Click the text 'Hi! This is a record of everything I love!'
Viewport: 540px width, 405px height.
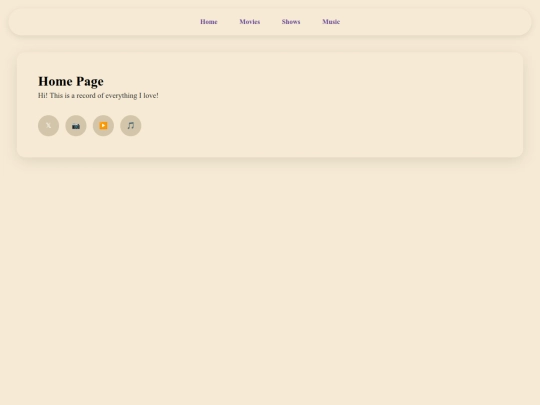pyautogui.click(x=98, y=96)
